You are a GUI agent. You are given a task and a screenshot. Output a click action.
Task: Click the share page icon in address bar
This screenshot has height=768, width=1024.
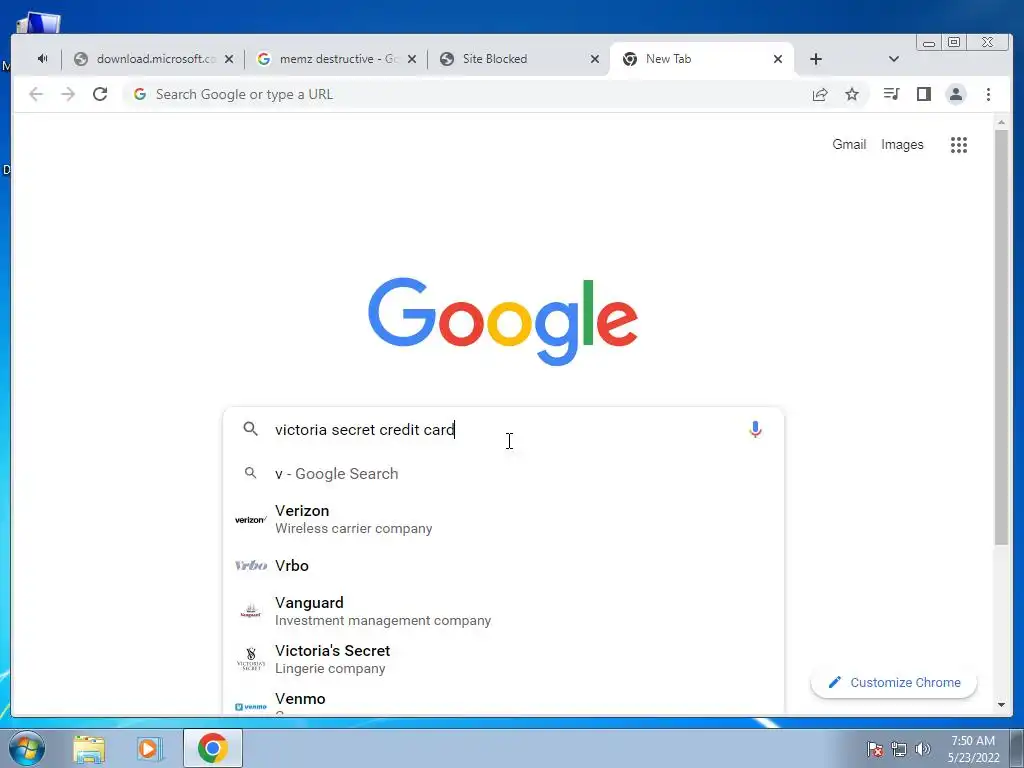pos(820,94)
